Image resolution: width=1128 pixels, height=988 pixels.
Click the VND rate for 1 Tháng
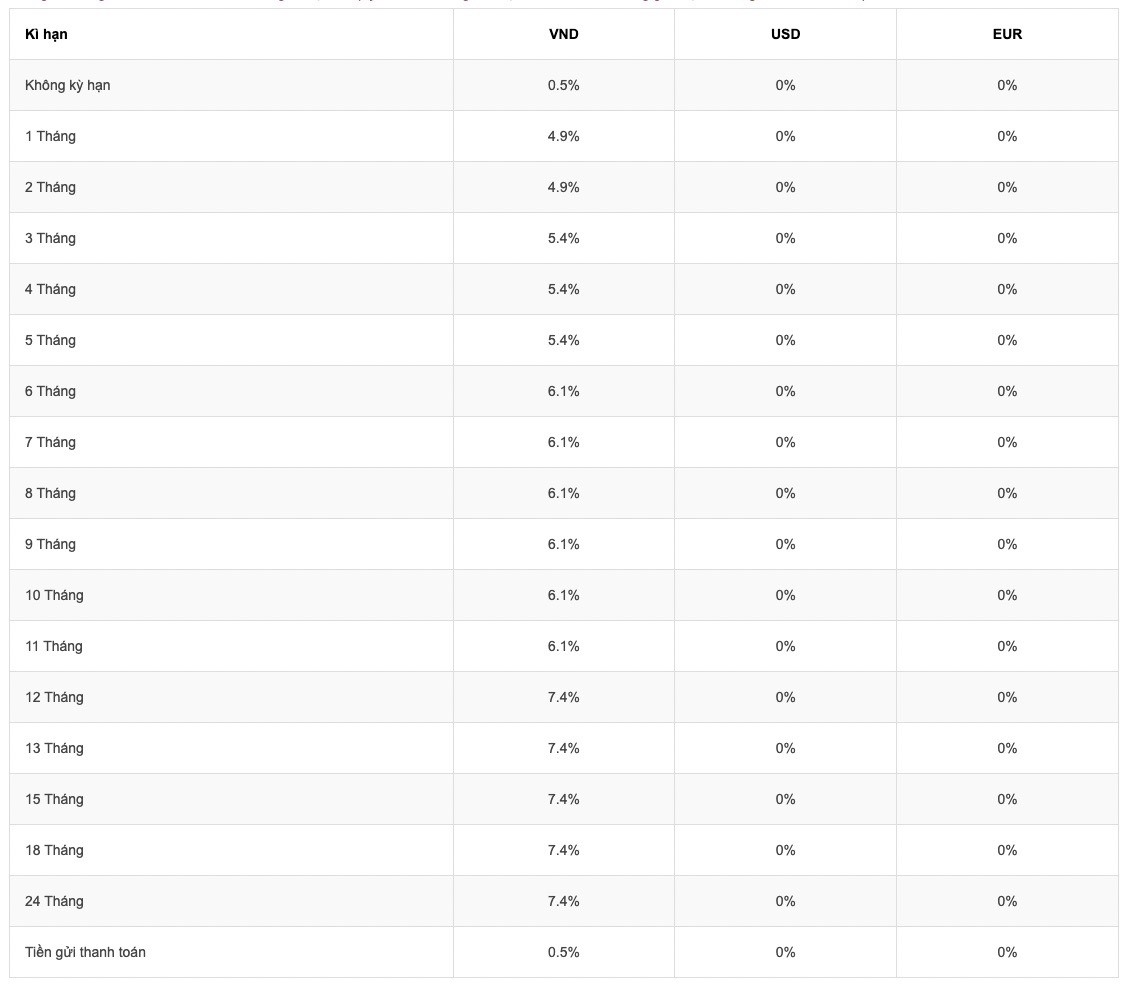[x=563, y=136]
